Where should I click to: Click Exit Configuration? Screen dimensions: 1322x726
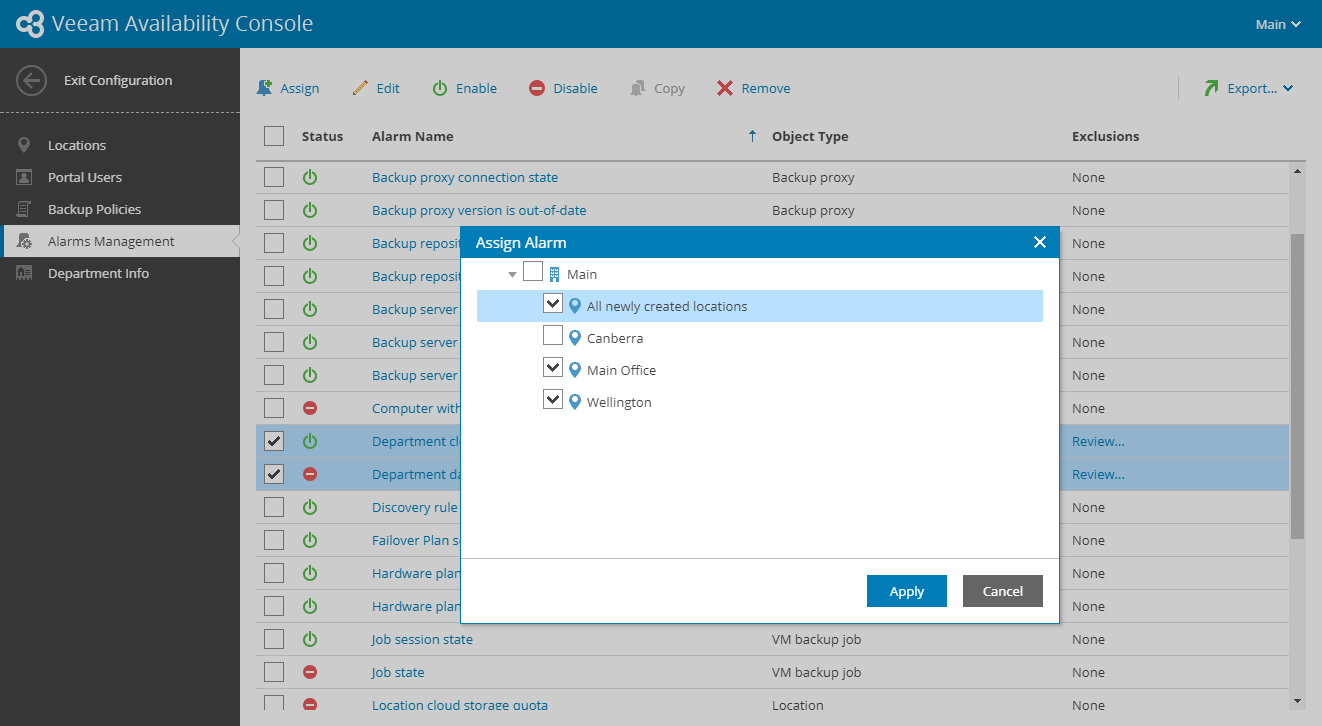[118, 80]
